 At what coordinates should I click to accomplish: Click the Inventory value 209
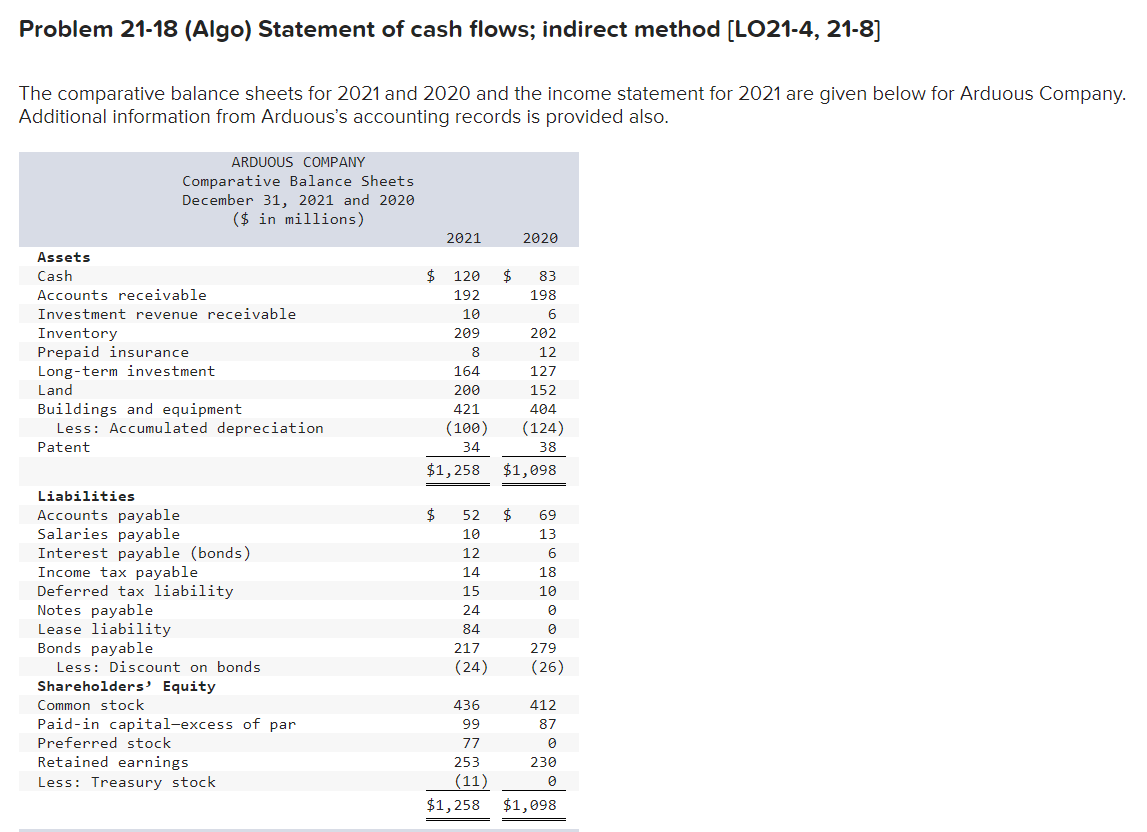[469, 333]
